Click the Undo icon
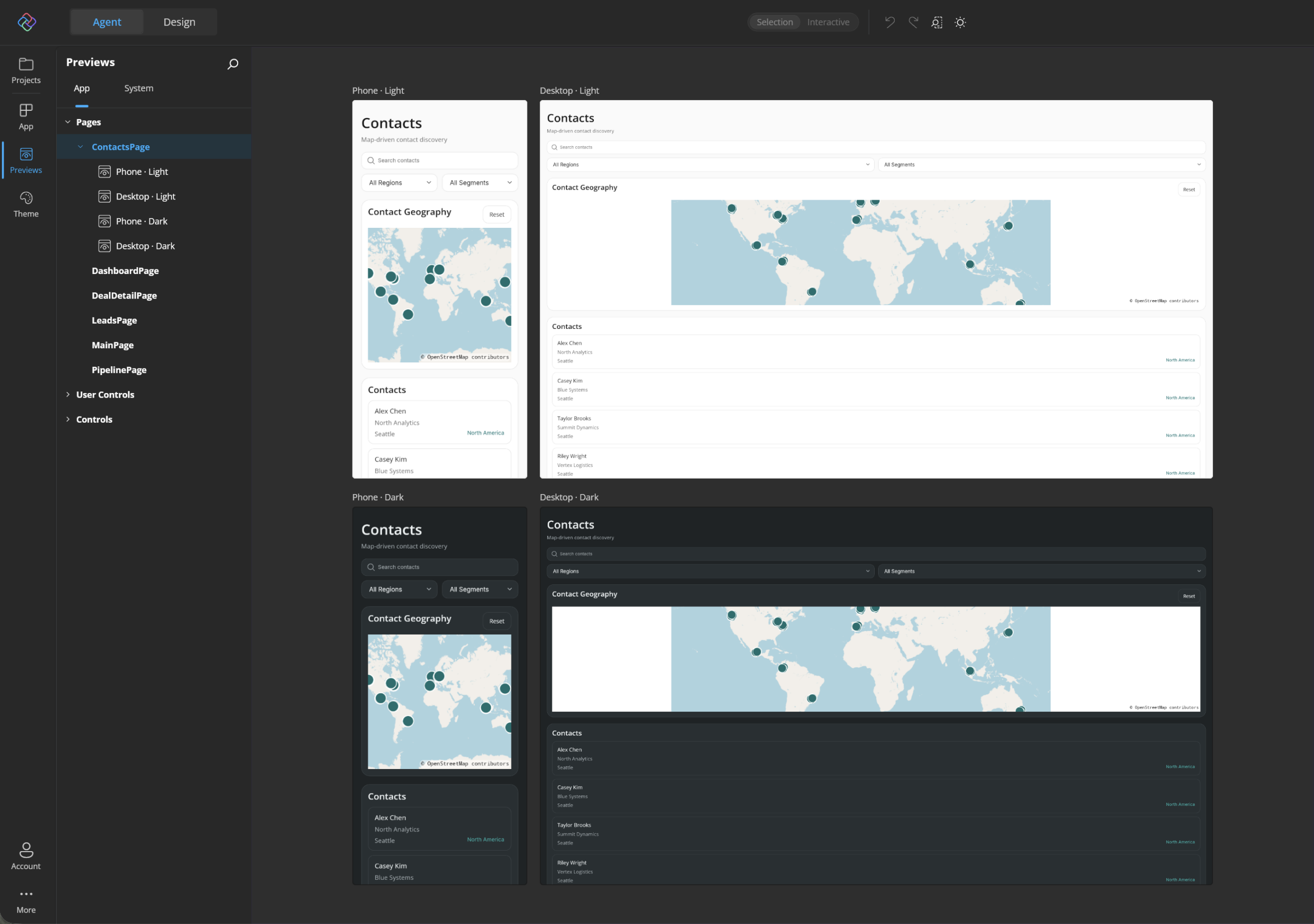 click(890, 22)
